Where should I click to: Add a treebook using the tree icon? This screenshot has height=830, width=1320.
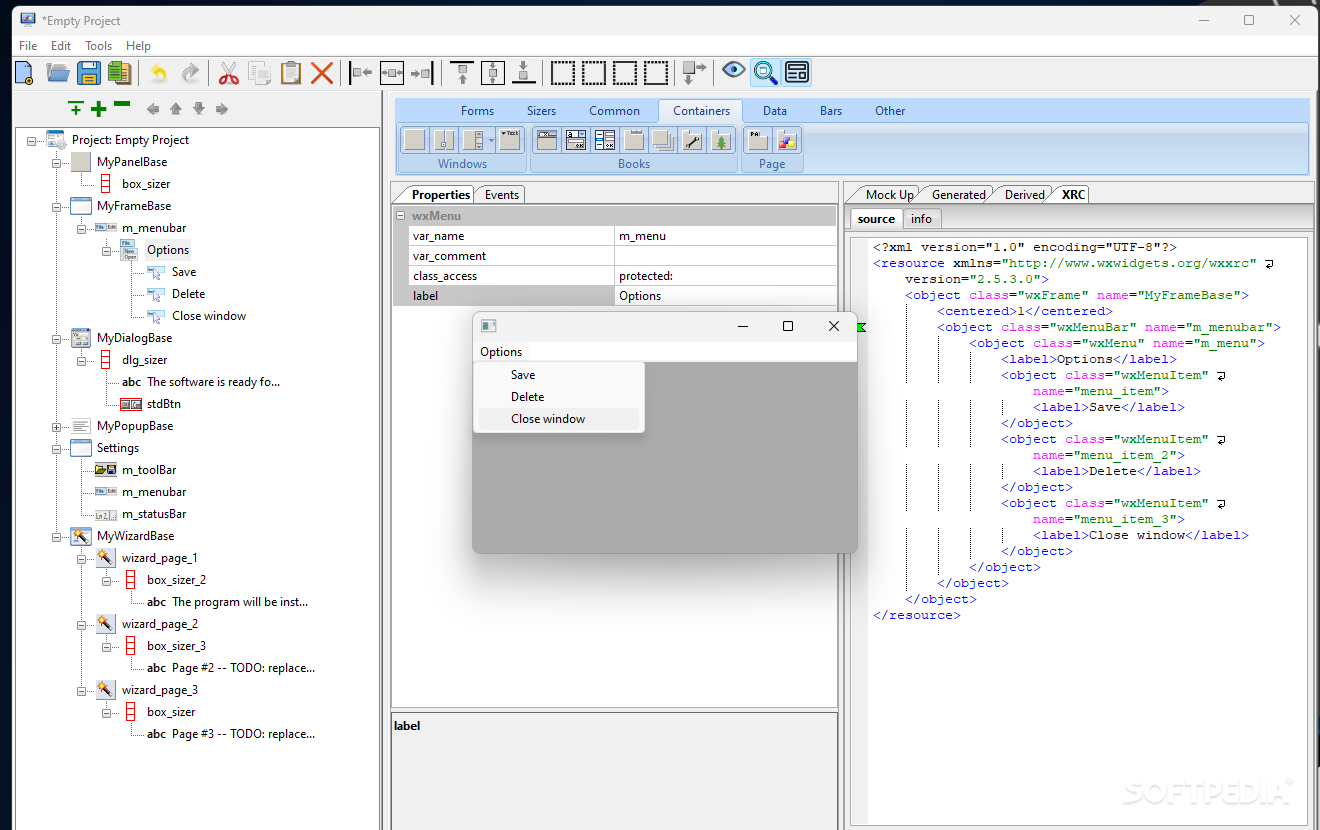[721, 140]
